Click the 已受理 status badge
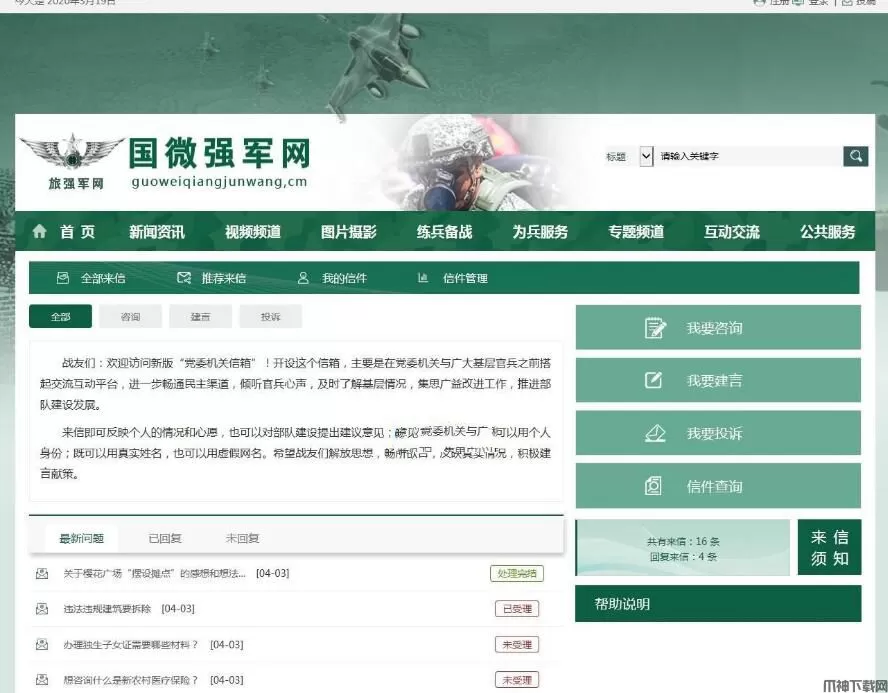 click(517, 609)
